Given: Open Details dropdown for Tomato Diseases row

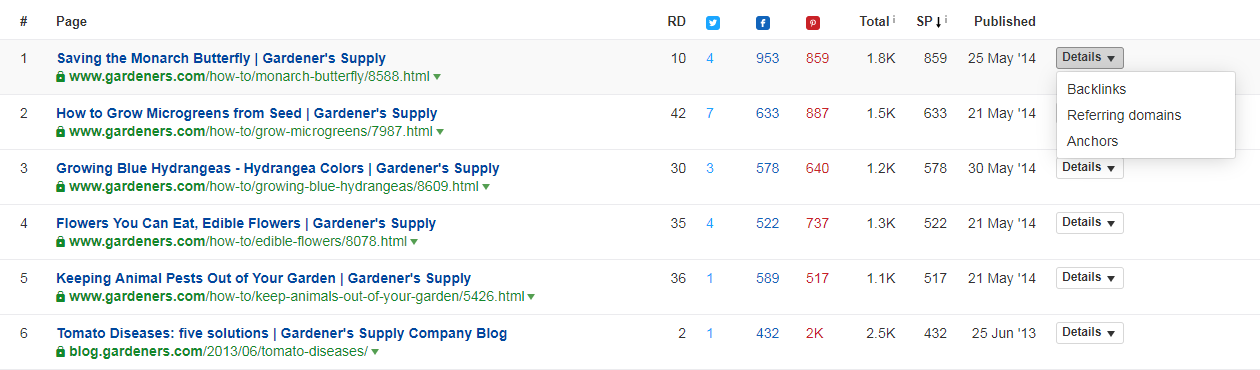Looking at the screenshot, I should [1089, 332].
